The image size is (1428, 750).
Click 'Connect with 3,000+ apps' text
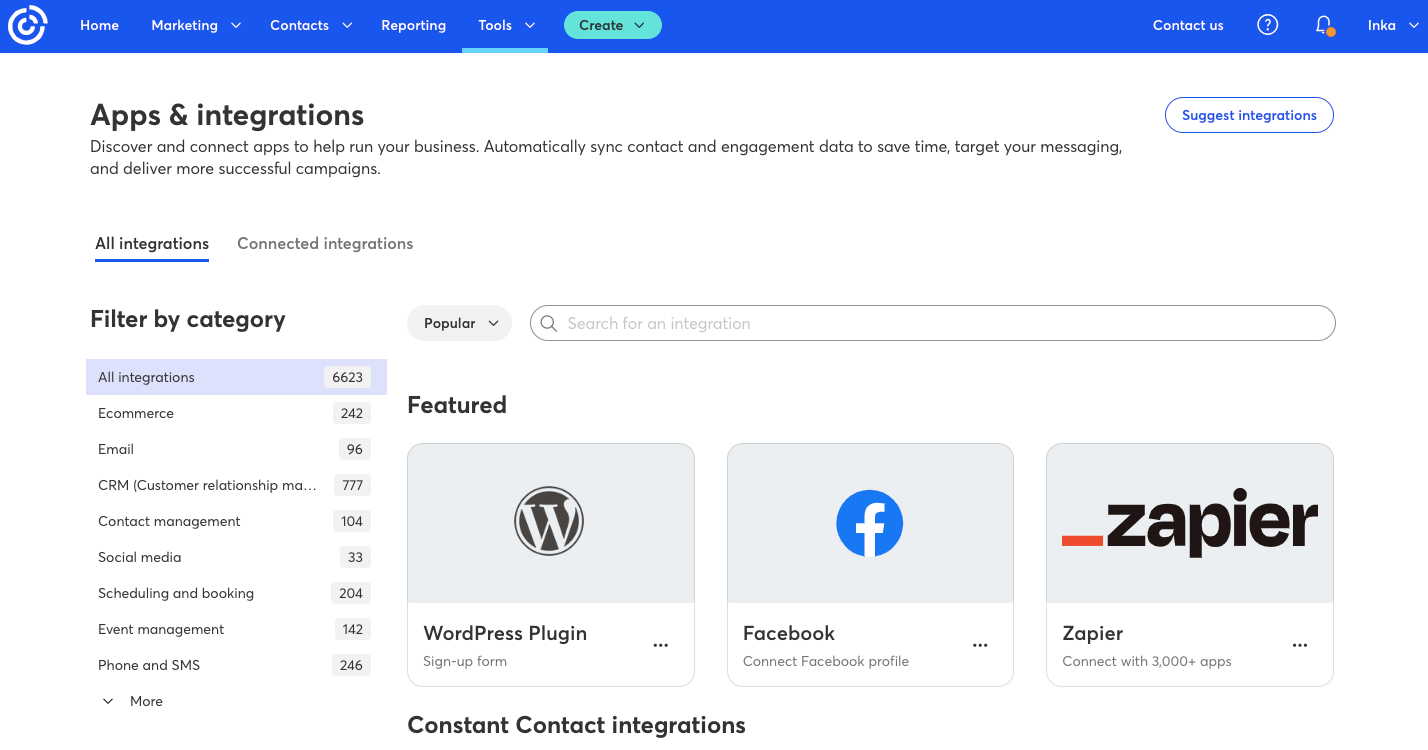(1147, 661)
